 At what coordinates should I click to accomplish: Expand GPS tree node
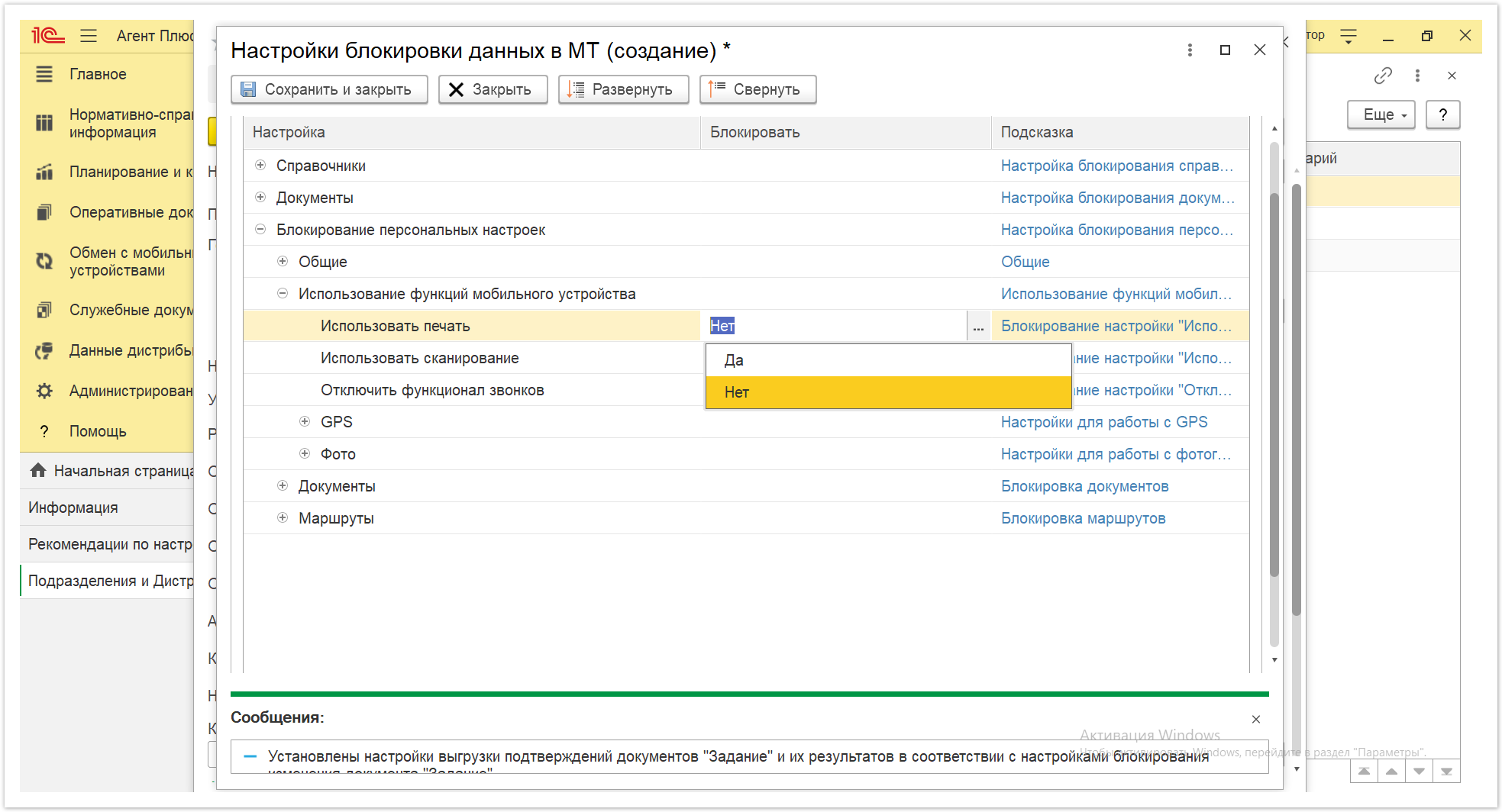[305, 421]
